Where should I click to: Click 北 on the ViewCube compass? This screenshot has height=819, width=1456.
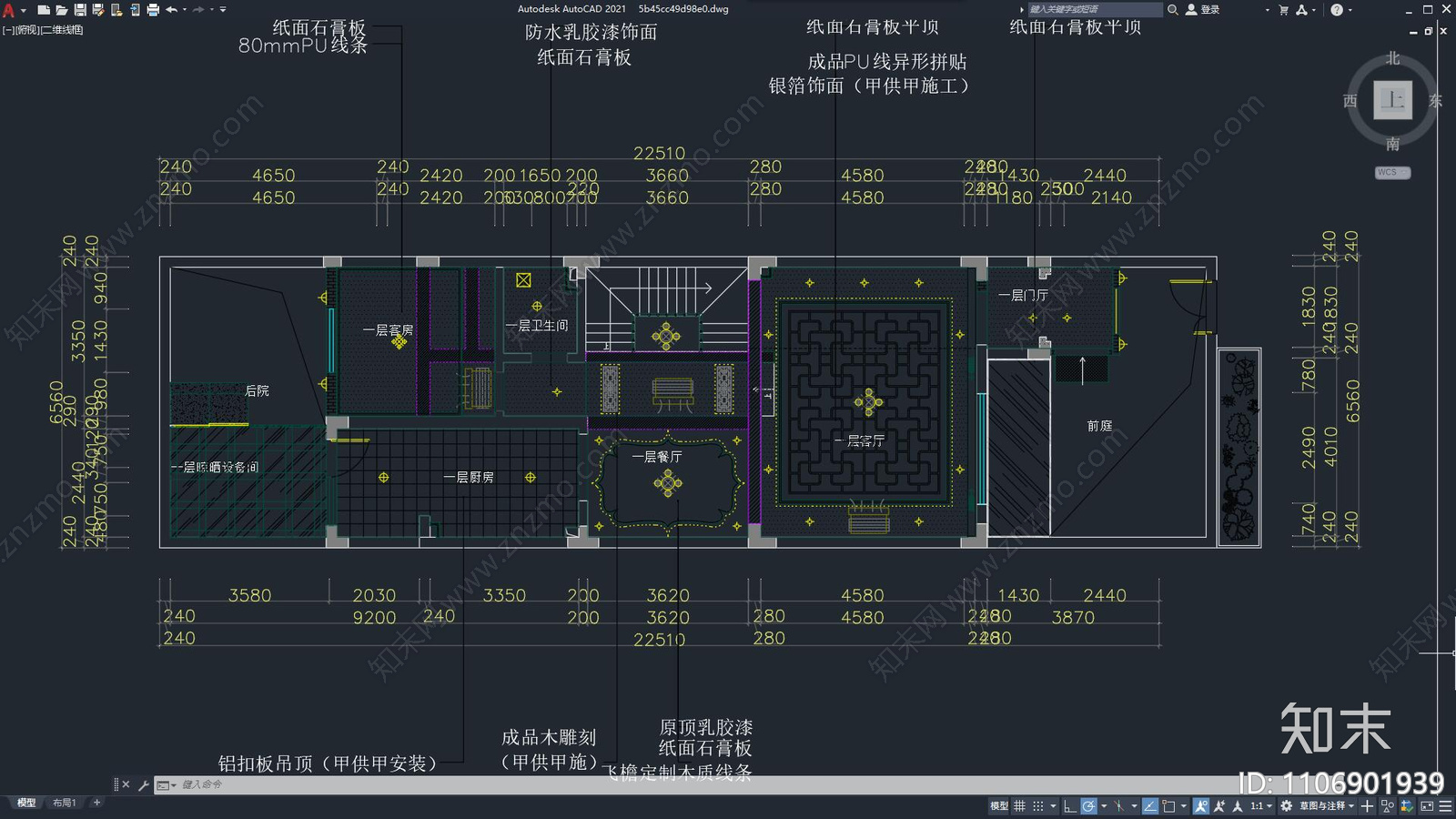pyautogui.click(x=1392, y=58)
